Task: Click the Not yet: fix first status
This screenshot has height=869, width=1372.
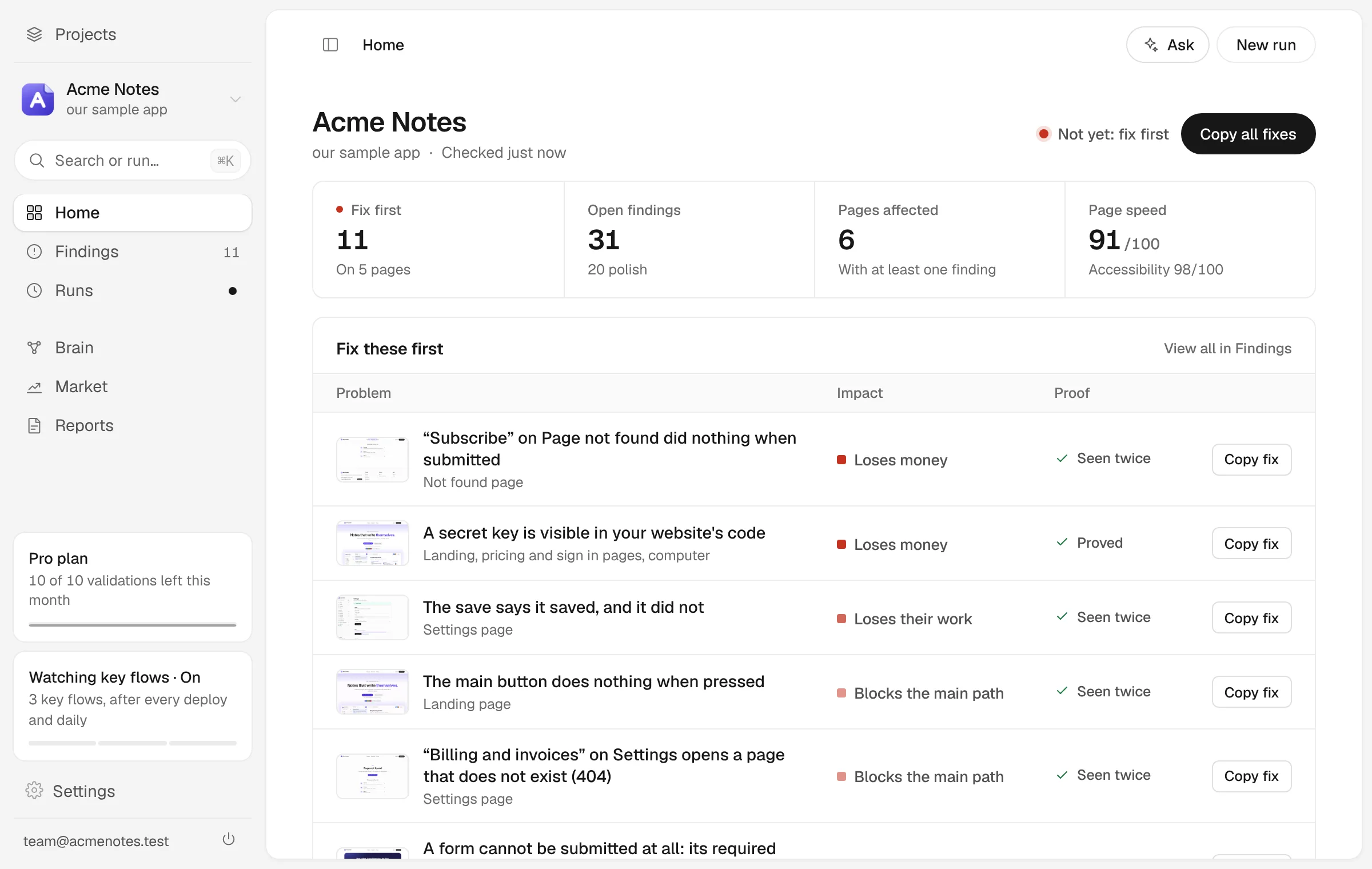Action: 1103,134
